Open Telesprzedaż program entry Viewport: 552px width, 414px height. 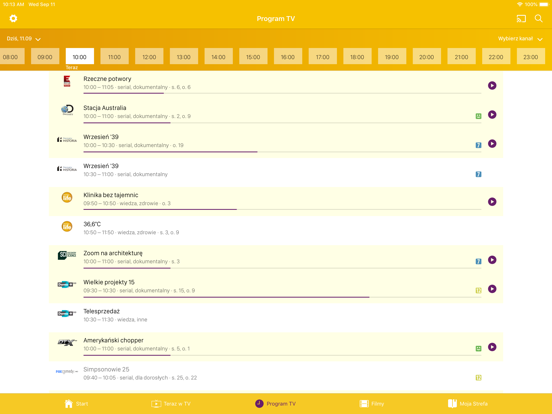coord(276,318)
